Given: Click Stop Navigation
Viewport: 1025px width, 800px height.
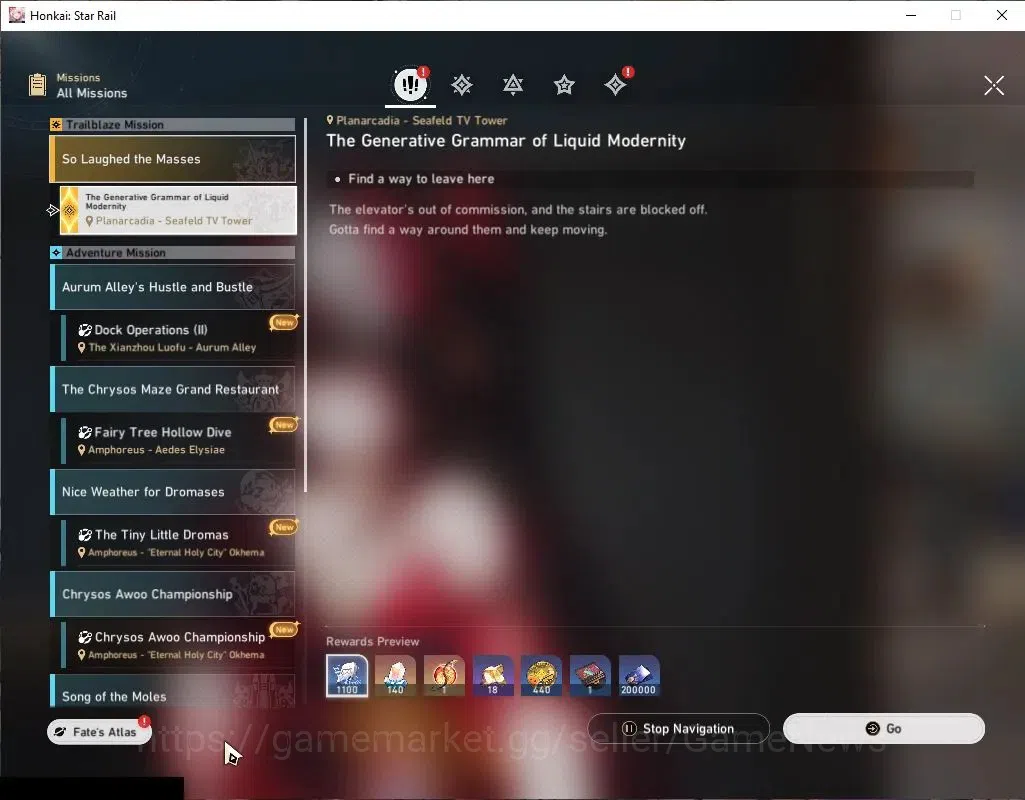Looking at the screenshot, I should click(678, 728).
